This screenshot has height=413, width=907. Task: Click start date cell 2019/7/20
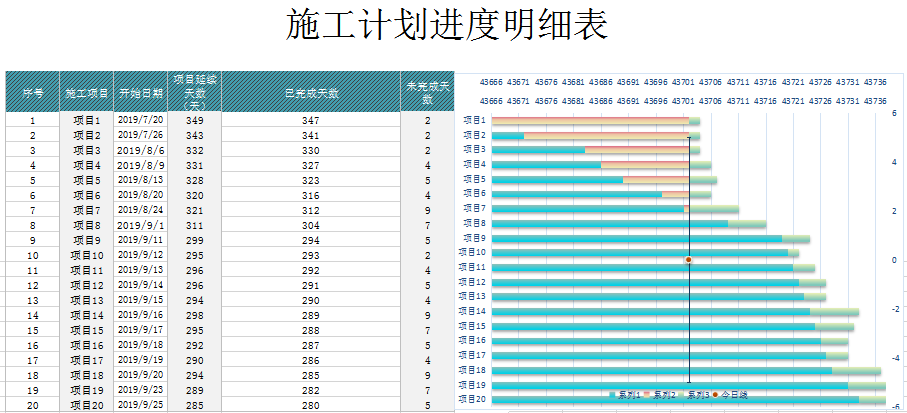tap(141, 120)
